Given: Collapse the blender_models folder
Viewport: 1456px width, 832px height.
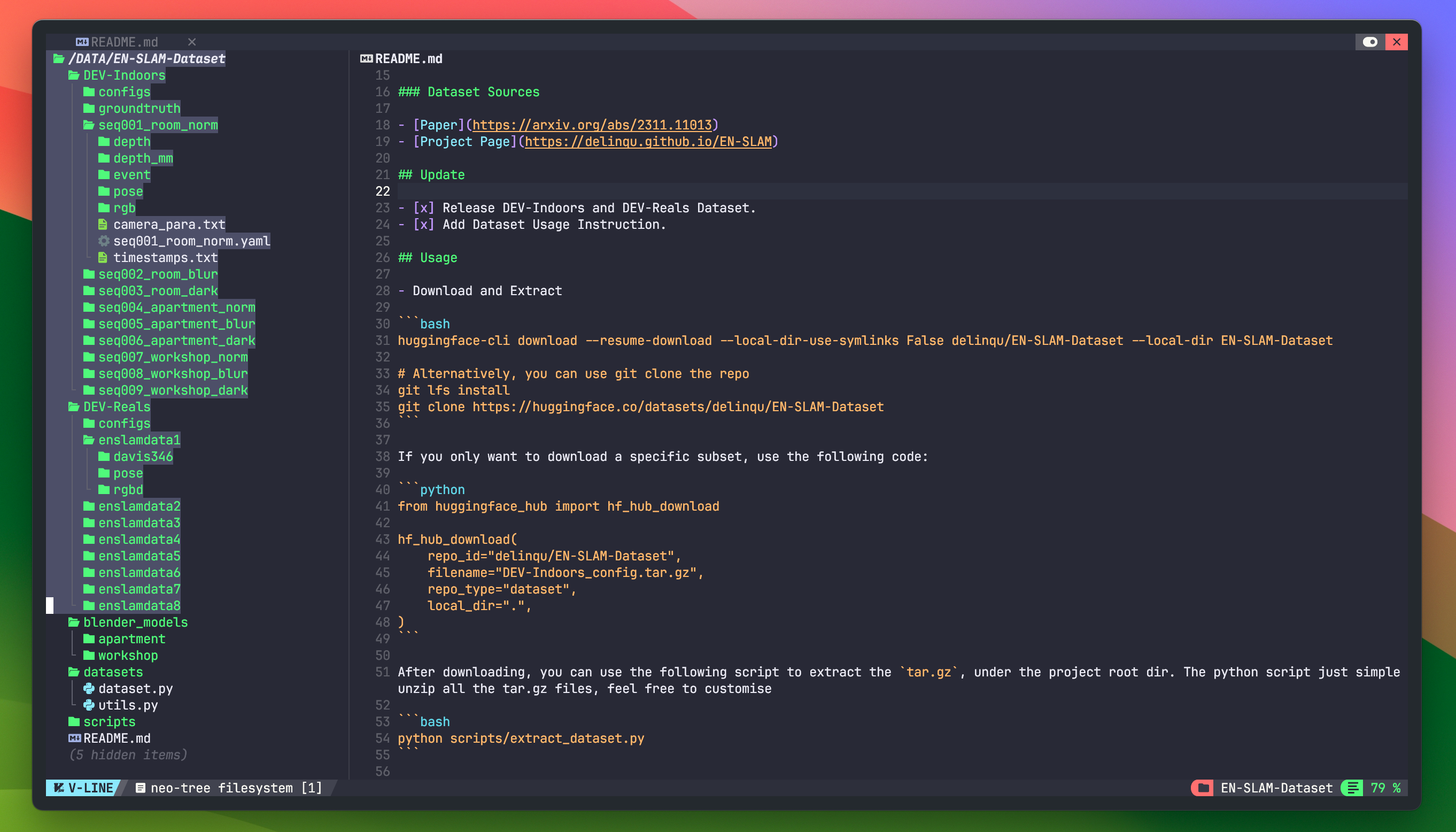Looking at the screenshot, I should tap(135, 622).
